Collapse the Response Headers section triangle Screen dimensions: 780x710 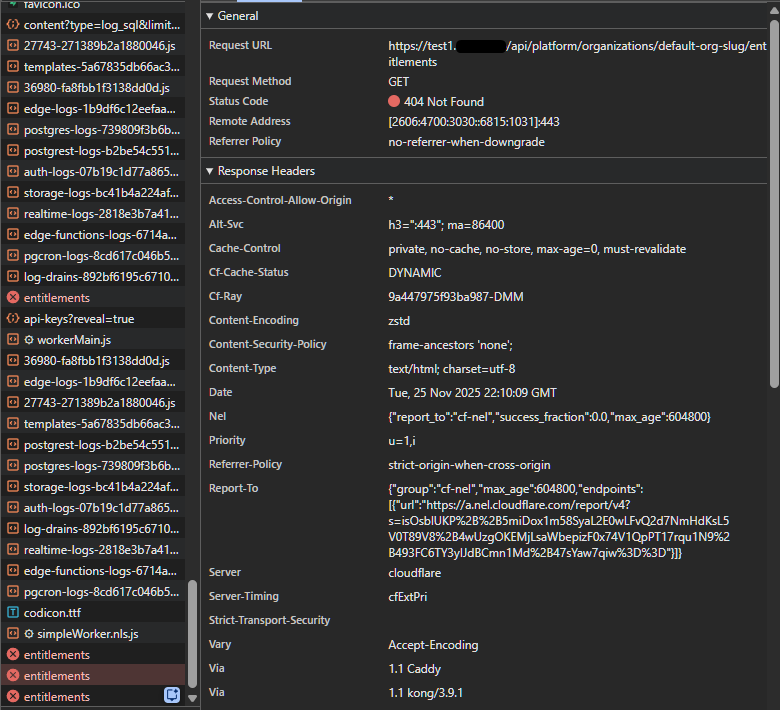209,171
